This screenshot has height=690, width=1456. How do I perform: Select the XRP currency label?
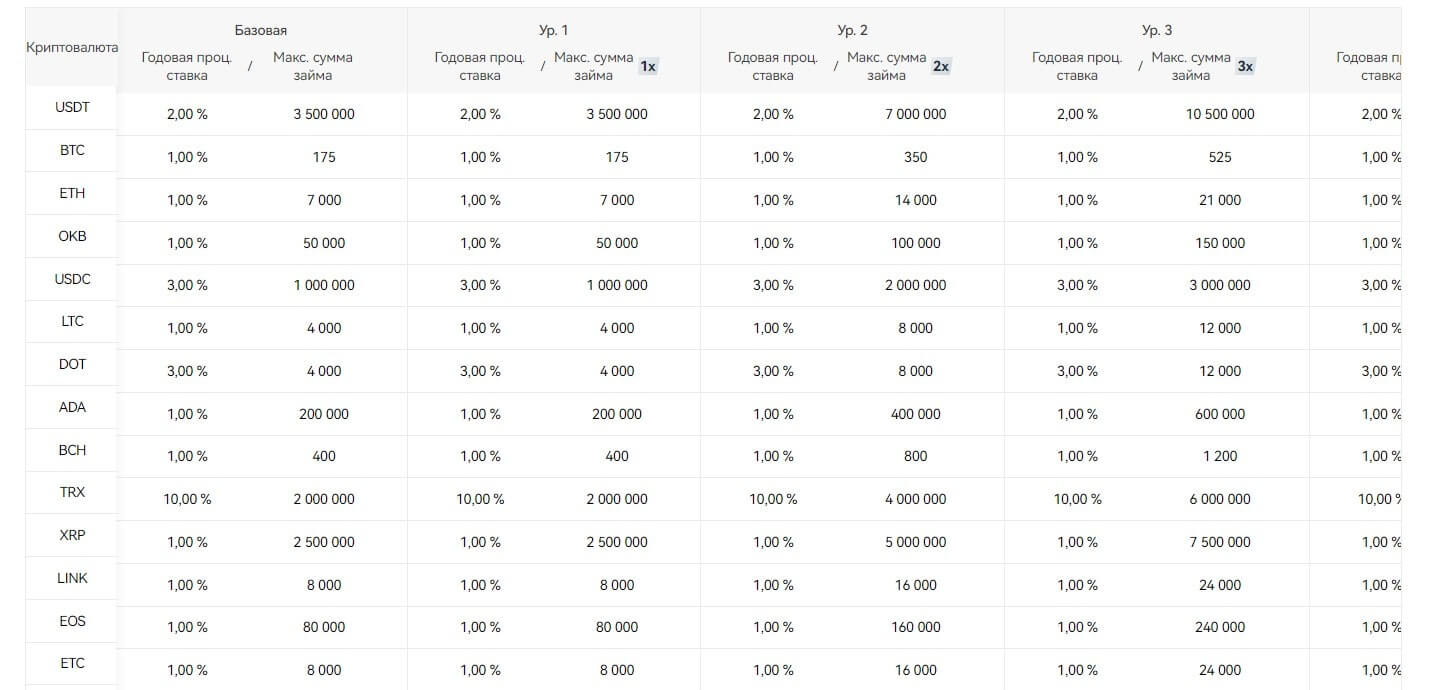(72, 536)
